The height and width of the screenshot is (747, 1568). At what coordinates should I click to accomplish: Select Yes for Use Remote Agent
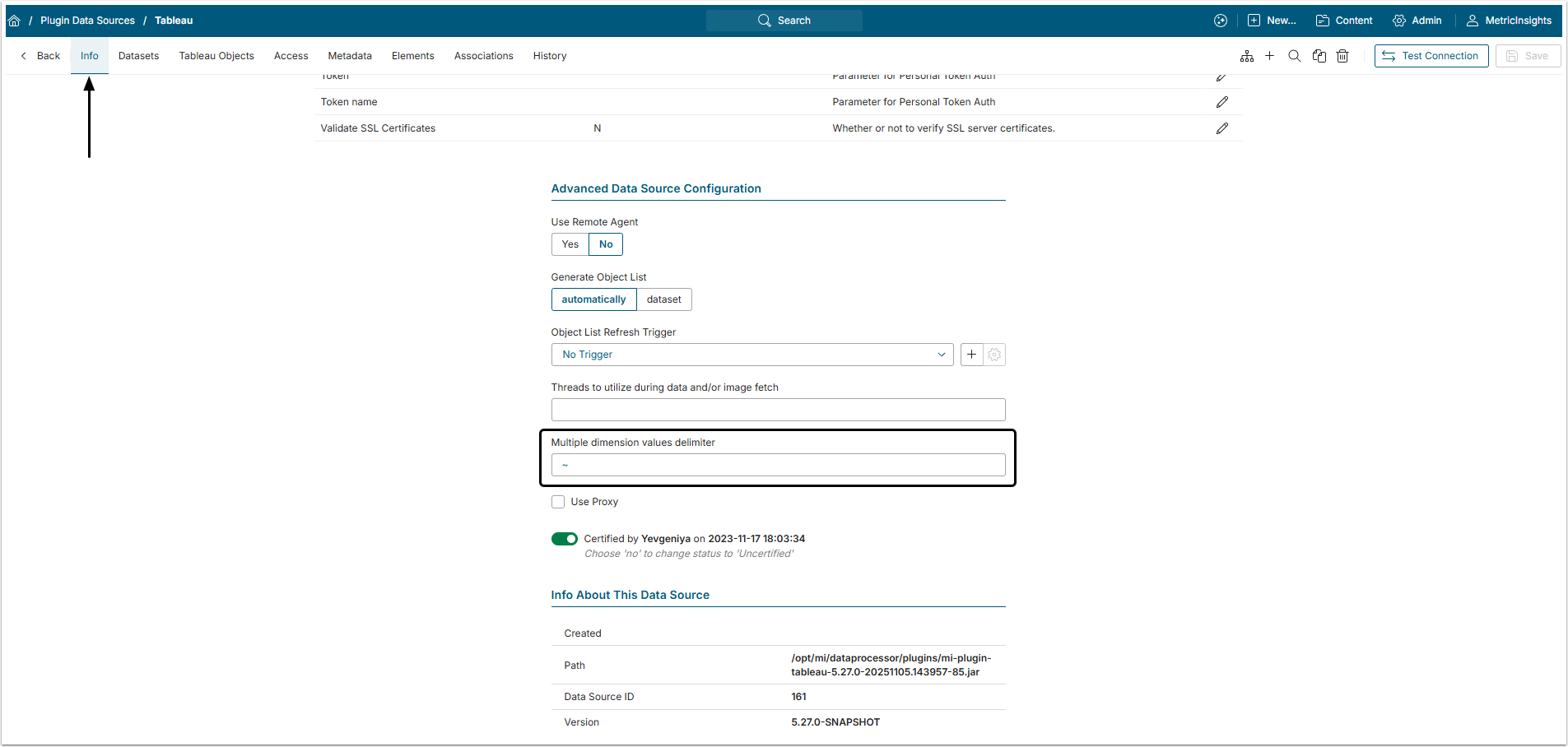pos(570,244)
